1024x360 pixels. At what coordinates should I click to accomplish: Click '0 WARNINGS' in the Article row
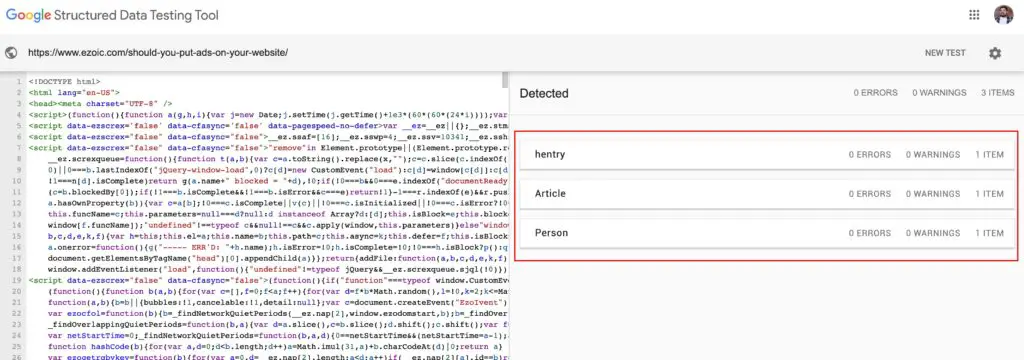click(933, 194)
